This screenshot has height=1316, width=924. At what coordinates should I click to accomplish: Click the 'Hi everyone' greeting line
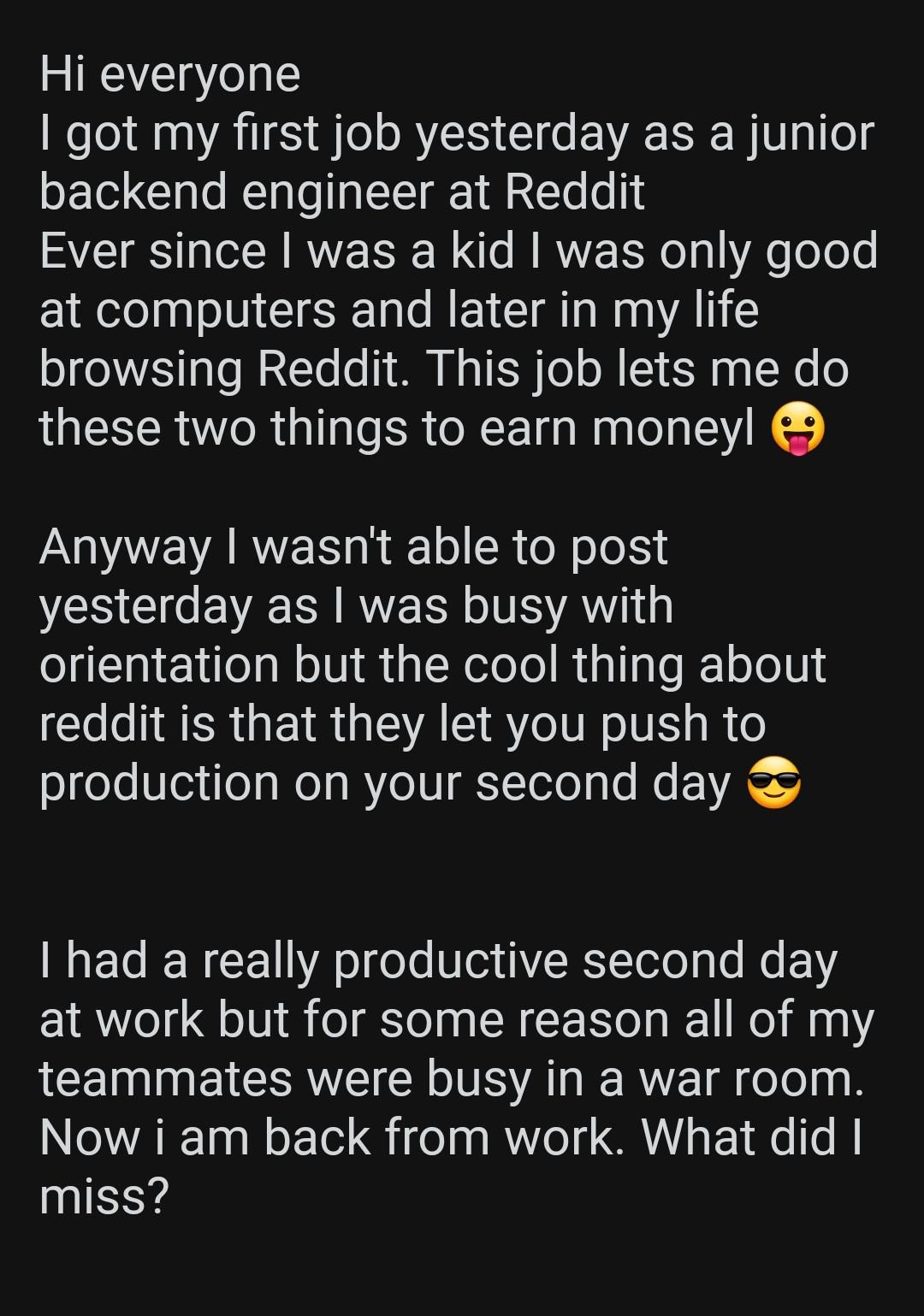pos(169,74)
